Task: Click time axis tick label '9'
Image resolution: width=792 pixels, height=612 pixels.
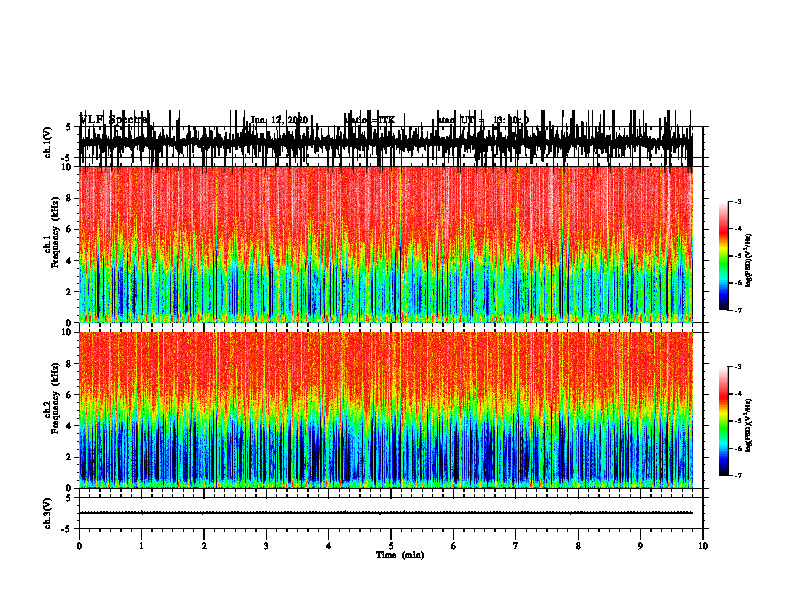Action: (640, 546)
